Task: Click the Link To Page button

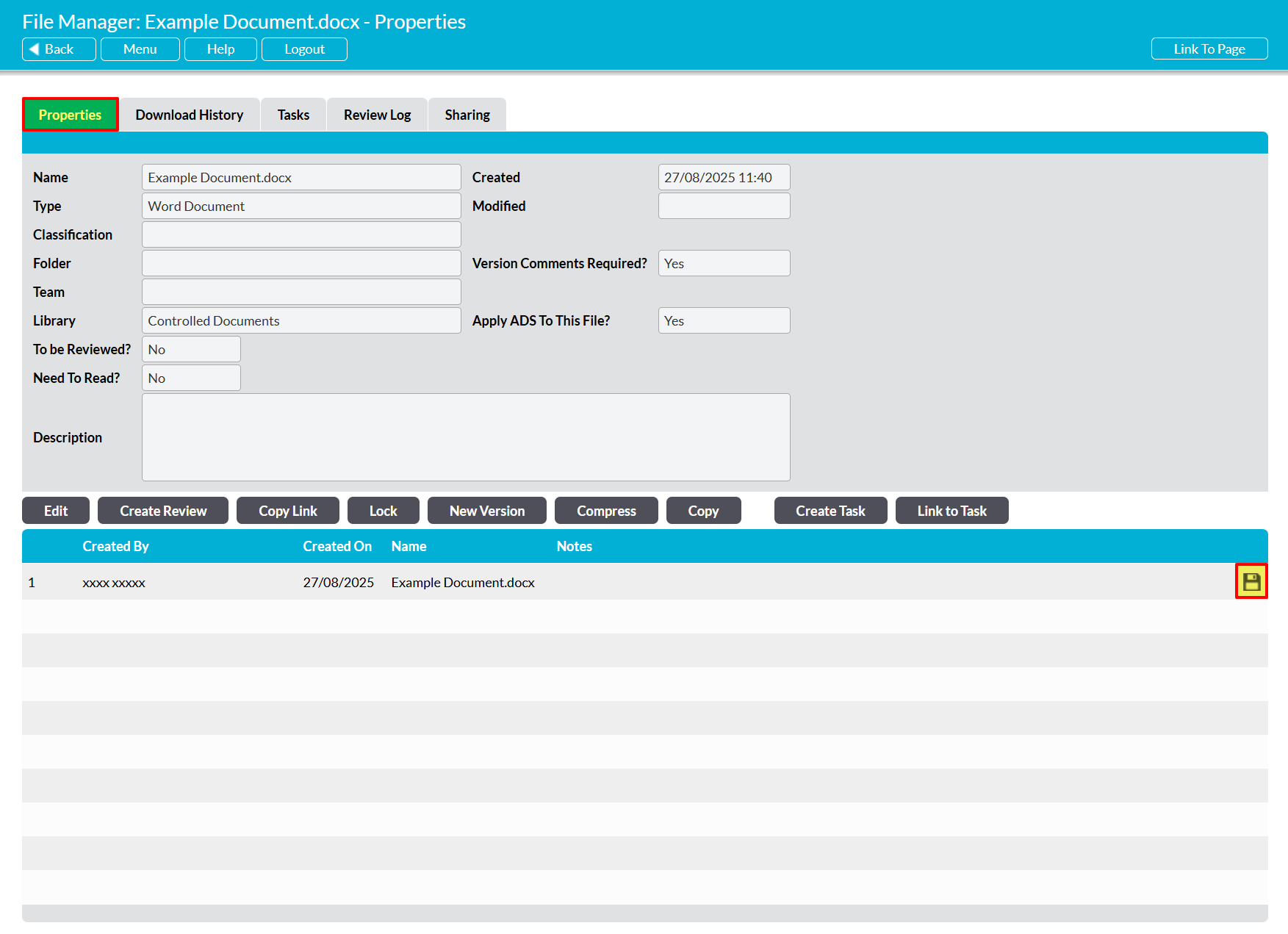Action: point(1209,49)
